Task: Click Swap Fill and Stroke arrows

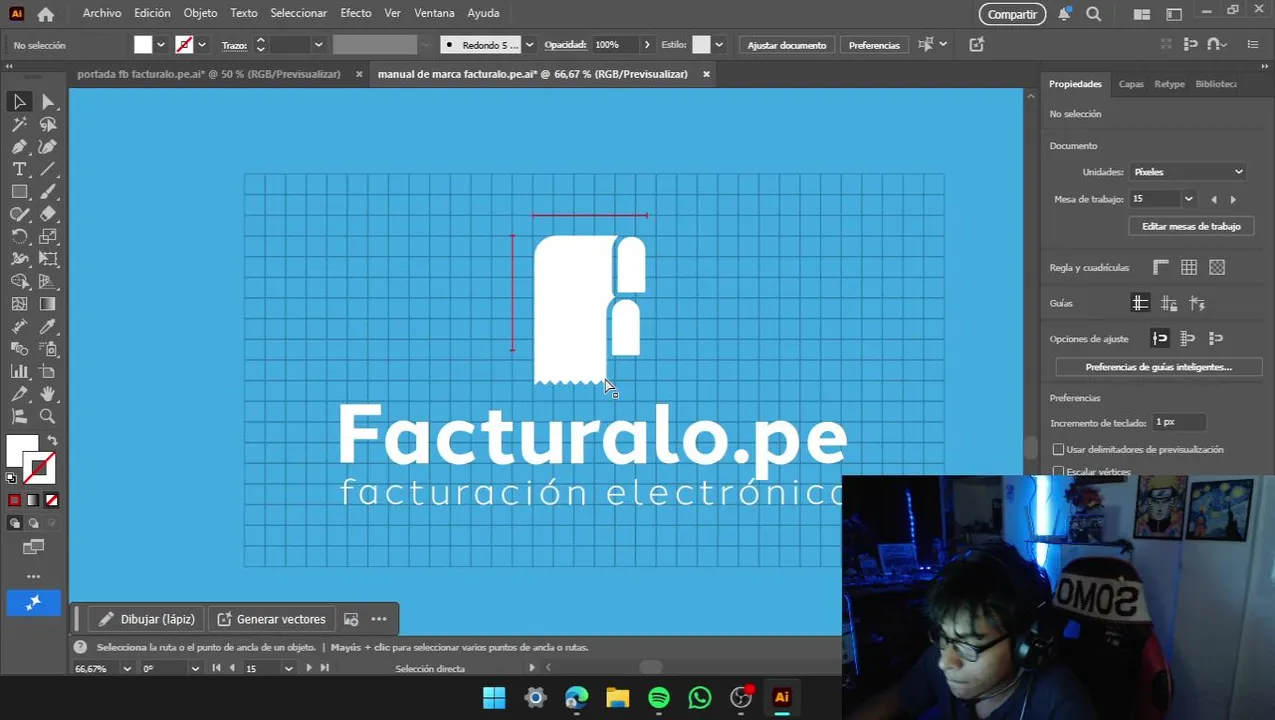Action: [52, 441]
